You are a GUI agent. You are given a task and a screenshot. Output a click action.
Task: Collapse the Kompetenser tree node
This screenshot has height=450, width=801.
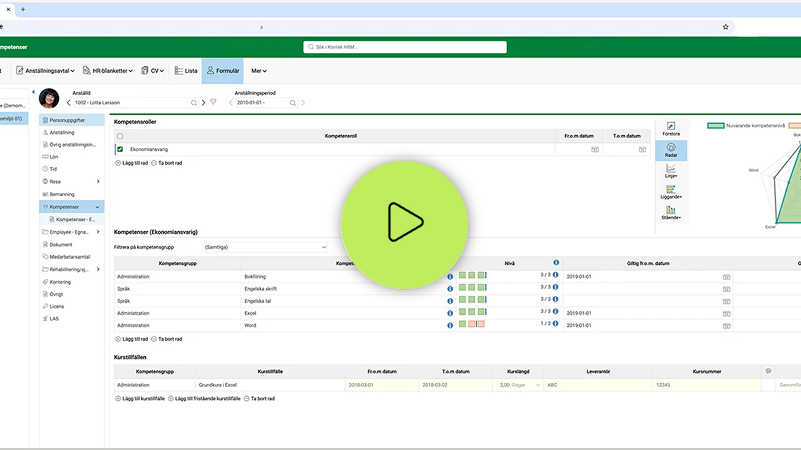tap(97, 206)
